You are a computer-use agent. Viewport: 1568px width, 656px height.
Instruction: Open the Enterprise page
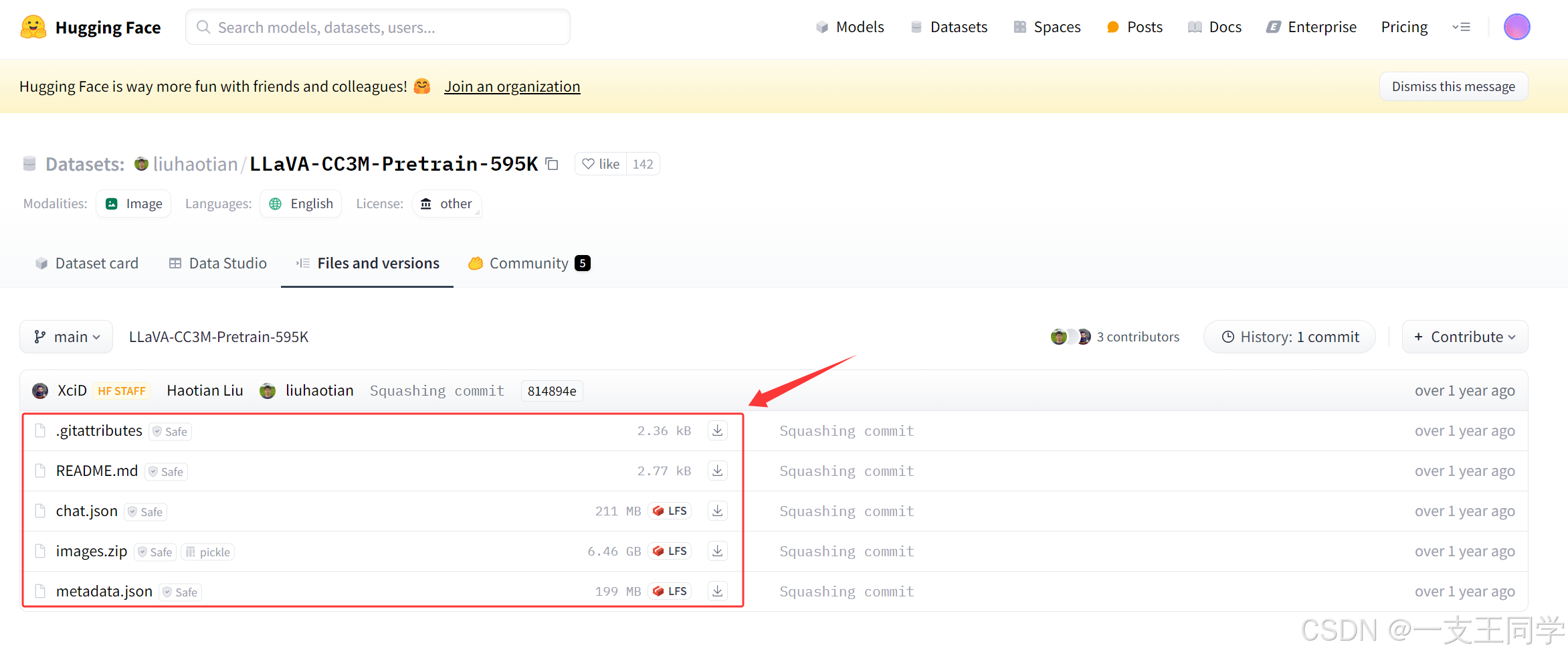[1312, 27]
